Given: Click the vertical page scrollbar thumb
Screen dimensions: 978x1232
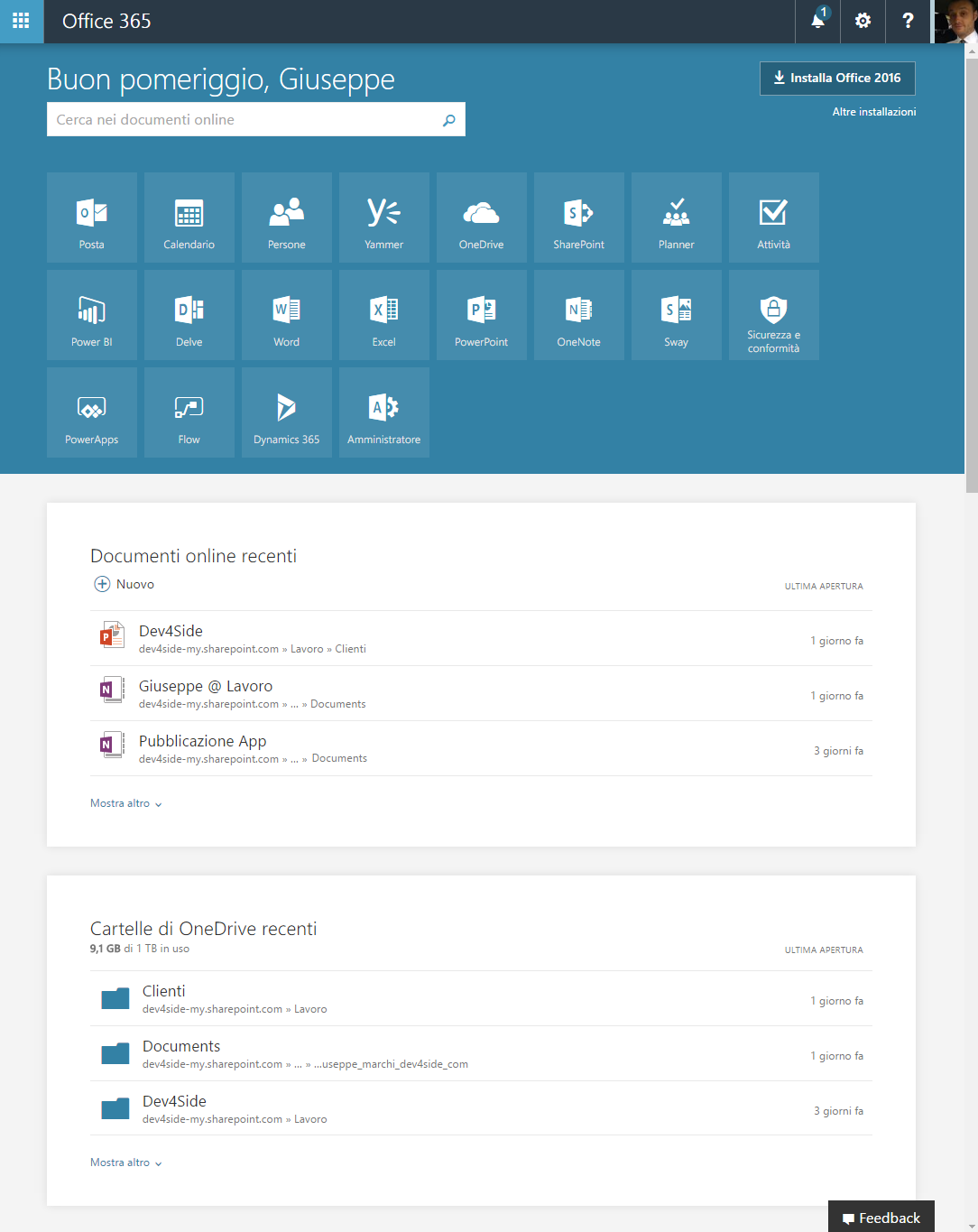Looking at the screenshot, I should pos(972,275).
